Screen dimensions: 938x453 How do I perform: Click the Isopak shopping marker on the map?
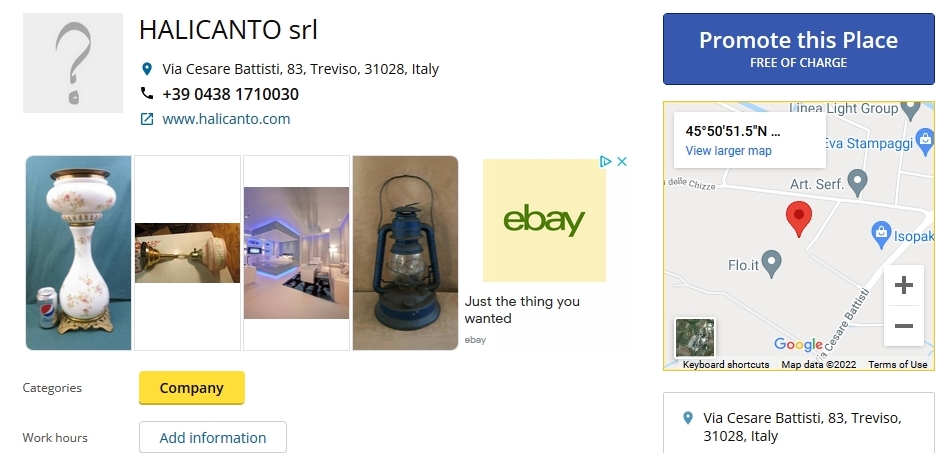point(881,234)
